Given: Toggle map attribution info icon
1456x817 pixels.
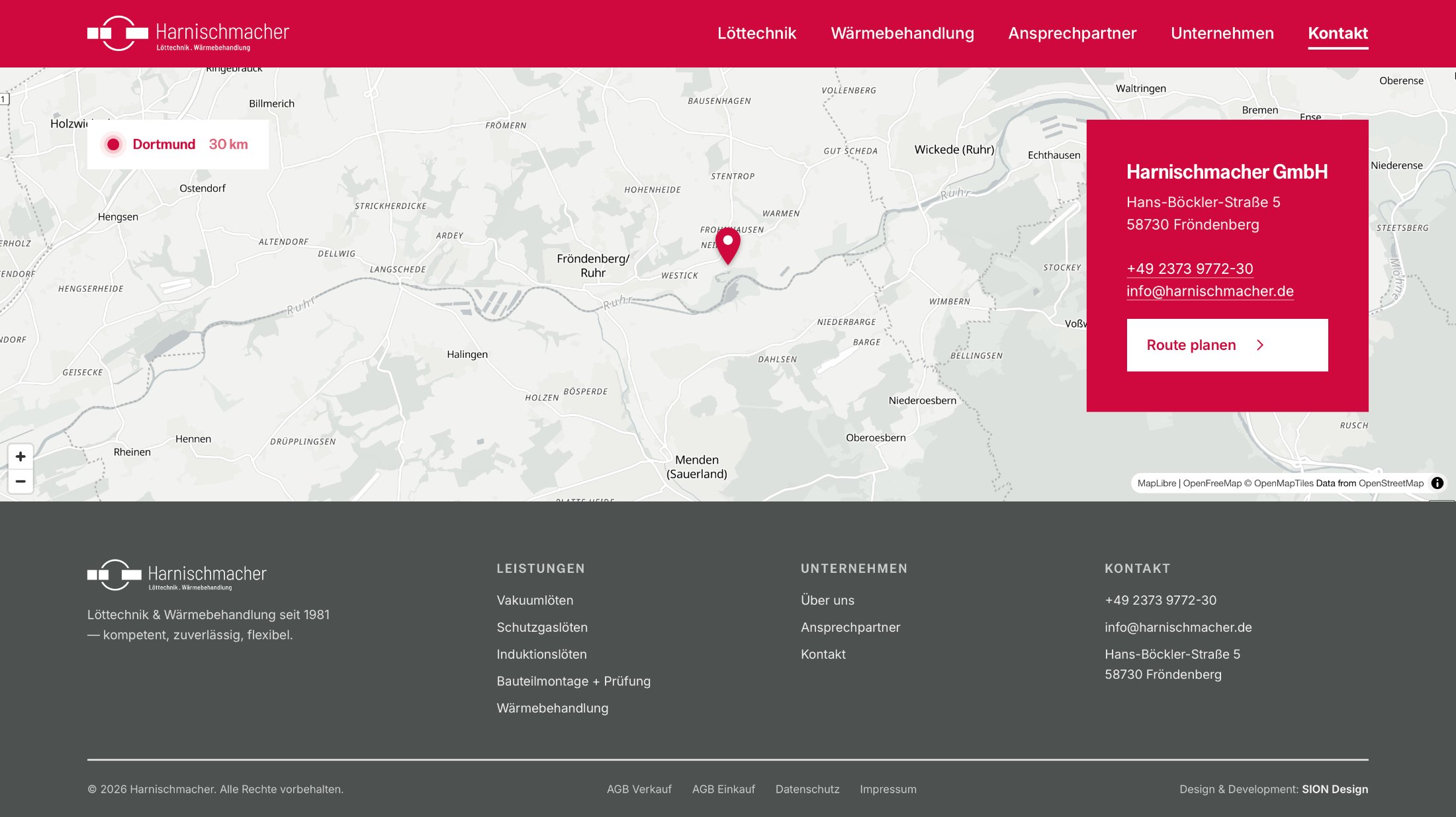Looking at the screenshot, I should coord(1437,483).
